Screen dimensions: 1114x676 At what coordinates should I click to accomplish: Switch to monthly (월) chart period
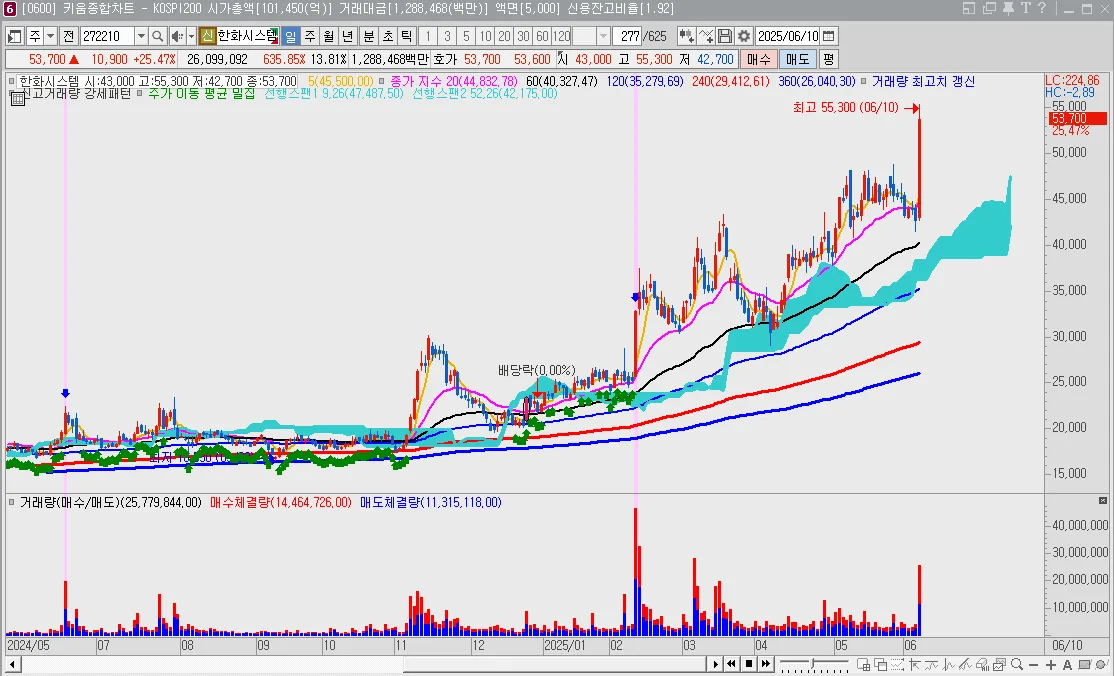tap(328, 36)
